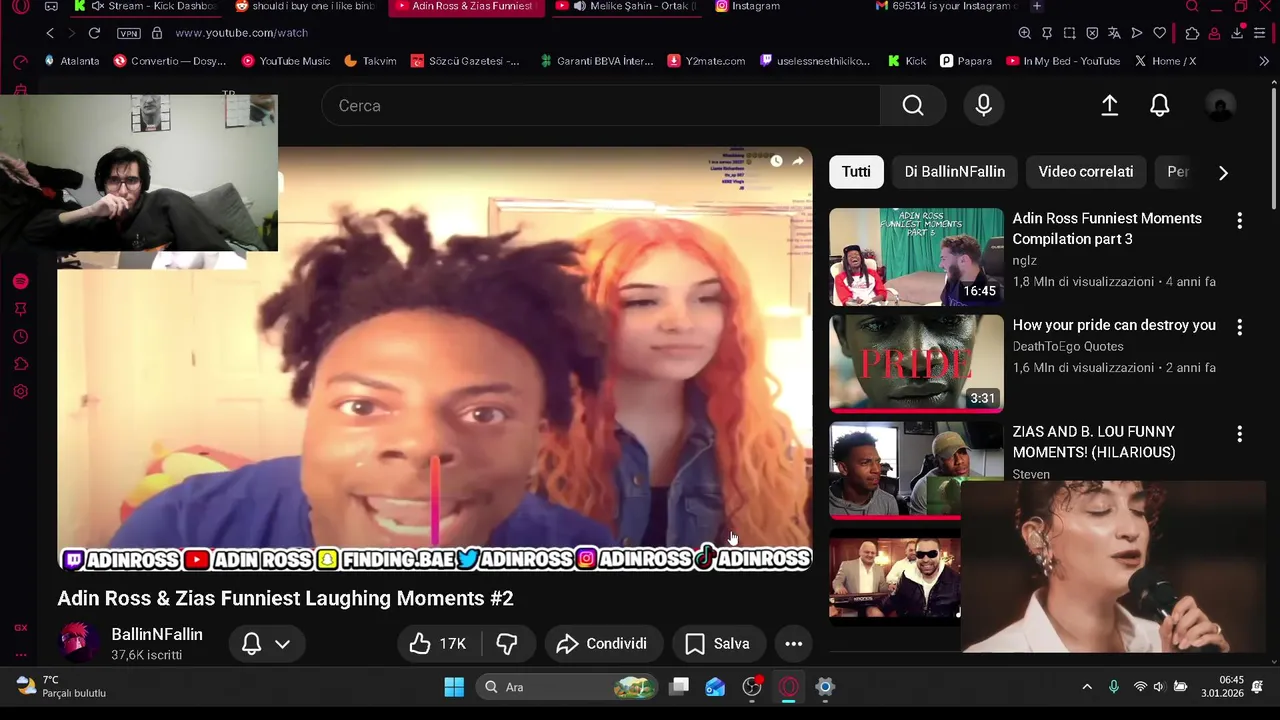1280x720 pixels.
Task: Dislike the video with the thumbs-down icon
Action: 508,644
